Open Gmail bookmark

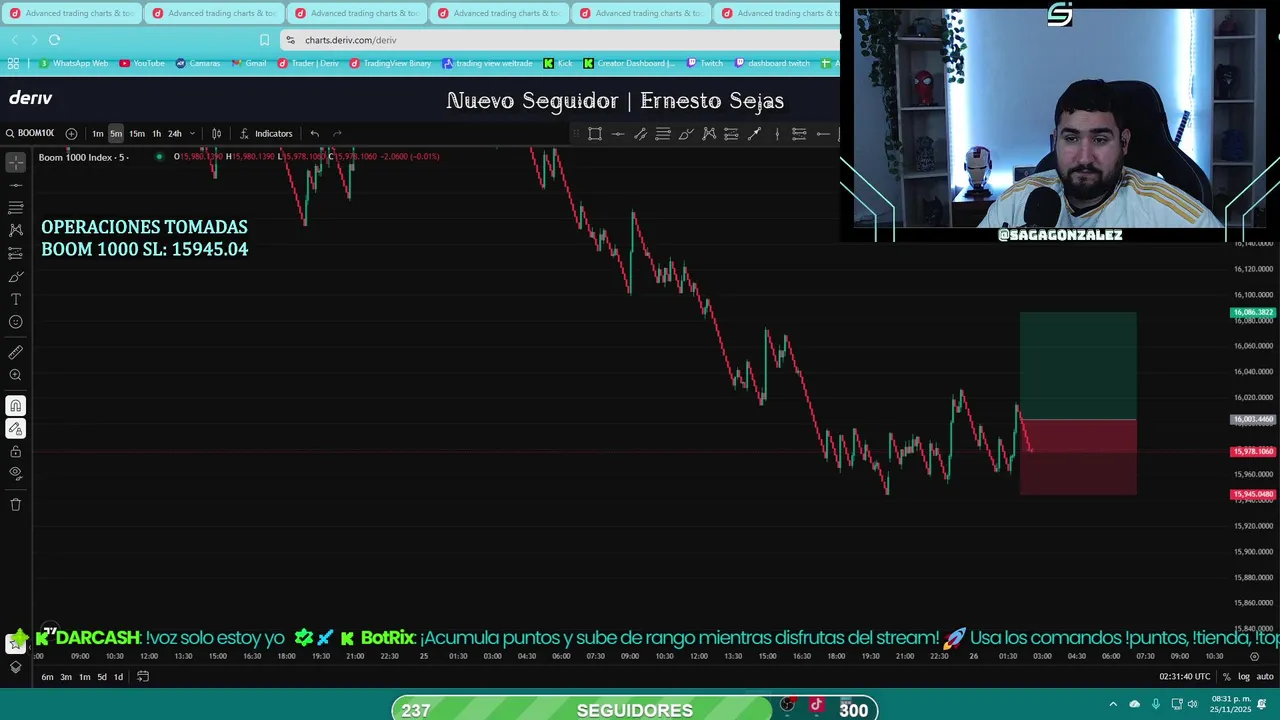[x=249, y=63]
